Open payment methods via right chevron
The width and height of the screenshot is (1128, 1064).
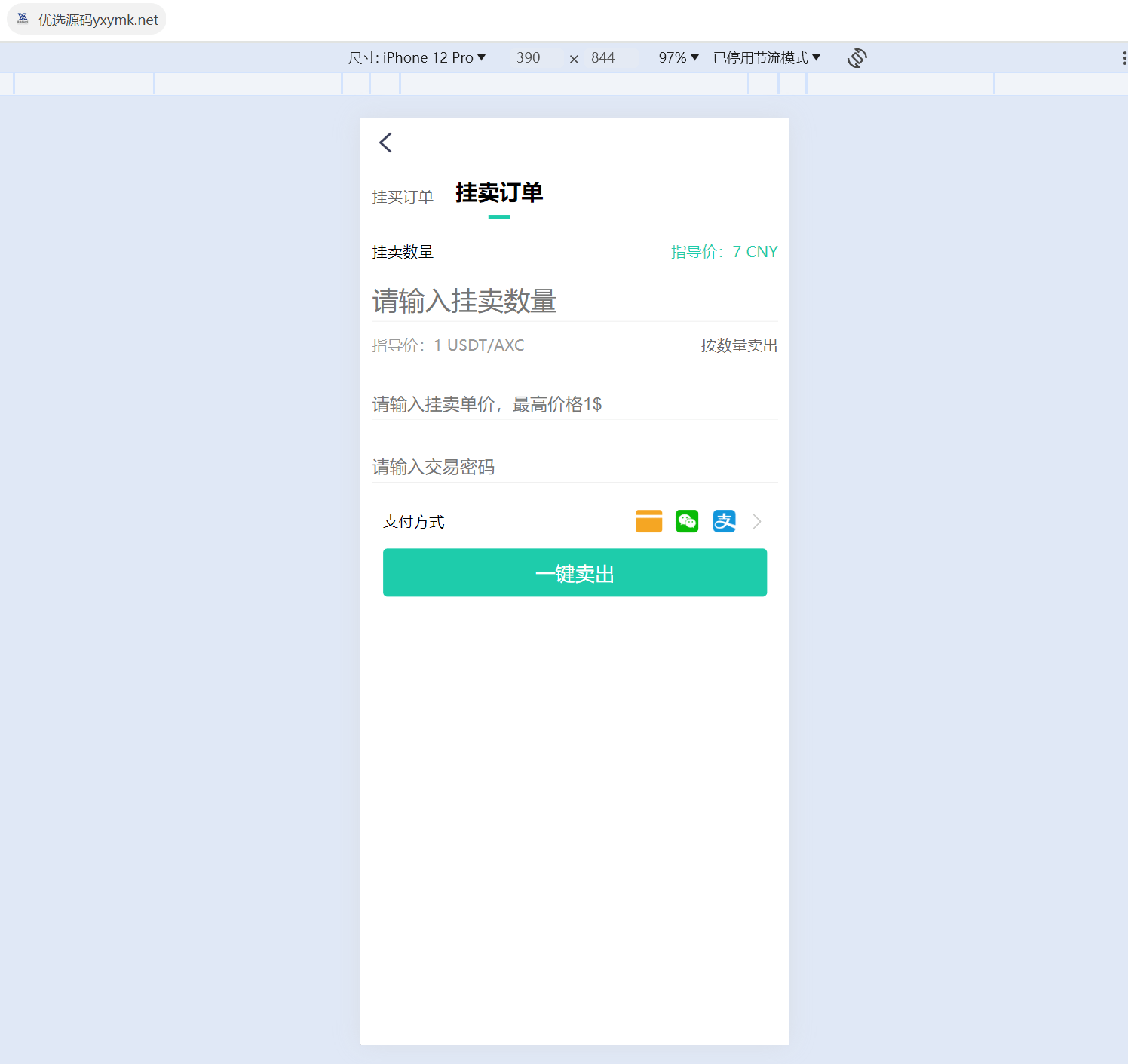(757, 521)
